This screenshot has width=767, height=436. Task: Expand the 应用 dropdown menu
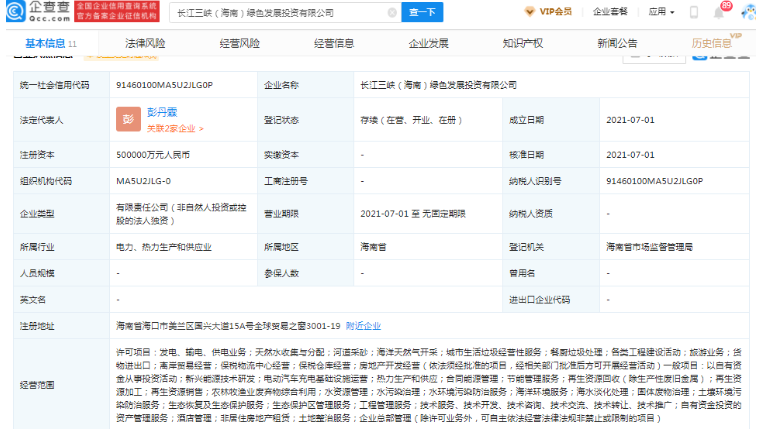(661, 12)
